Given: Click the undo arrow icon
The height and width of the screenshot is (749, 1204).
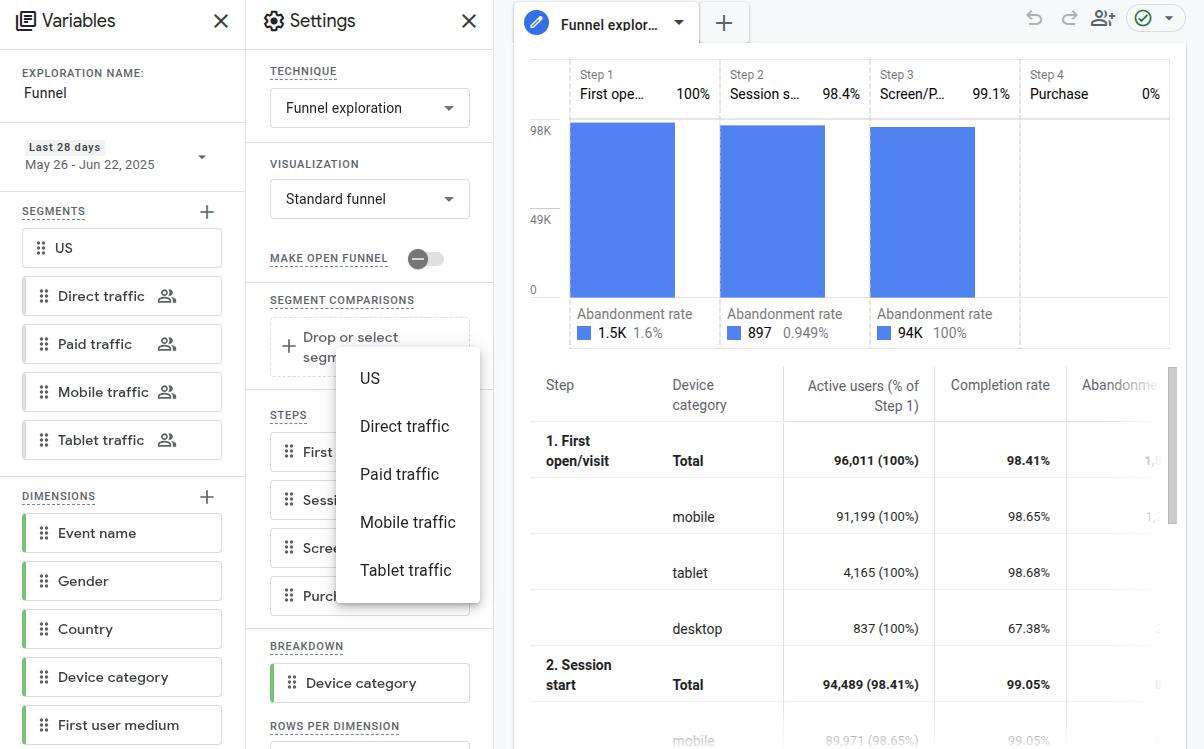Looking at the screenshot, I should 1035,18.
